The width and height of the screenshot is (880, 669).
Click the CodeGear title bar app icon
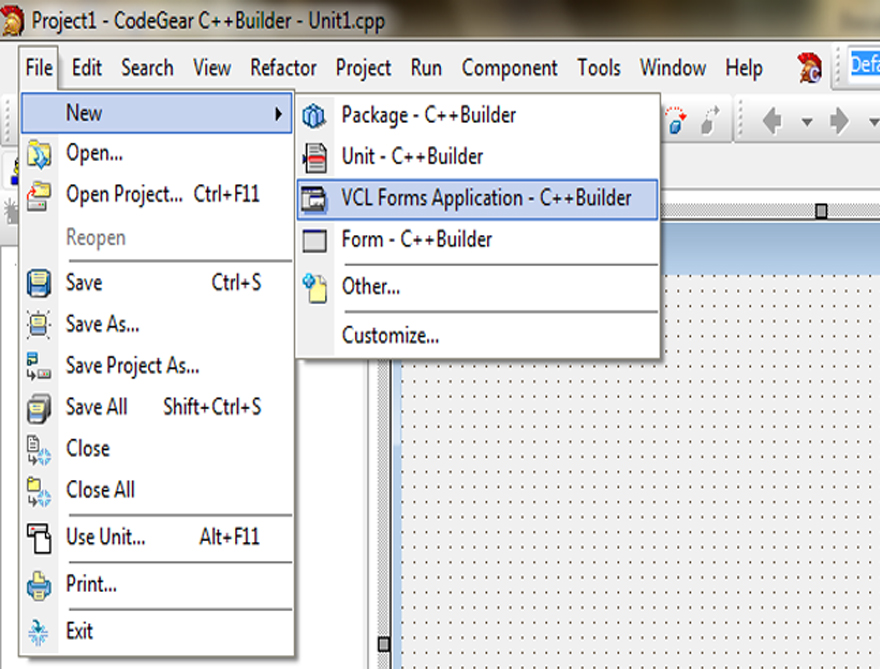(x=12, y=20)
